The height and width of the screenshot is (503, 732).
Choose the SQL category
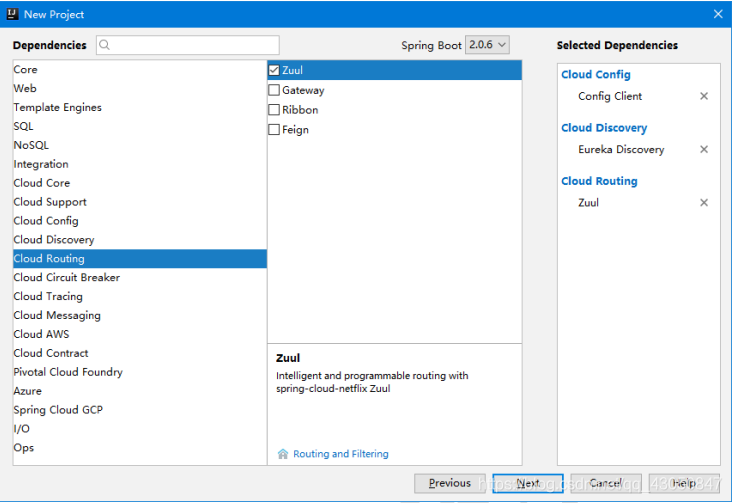pyautogui.click(x=140, y=126)
